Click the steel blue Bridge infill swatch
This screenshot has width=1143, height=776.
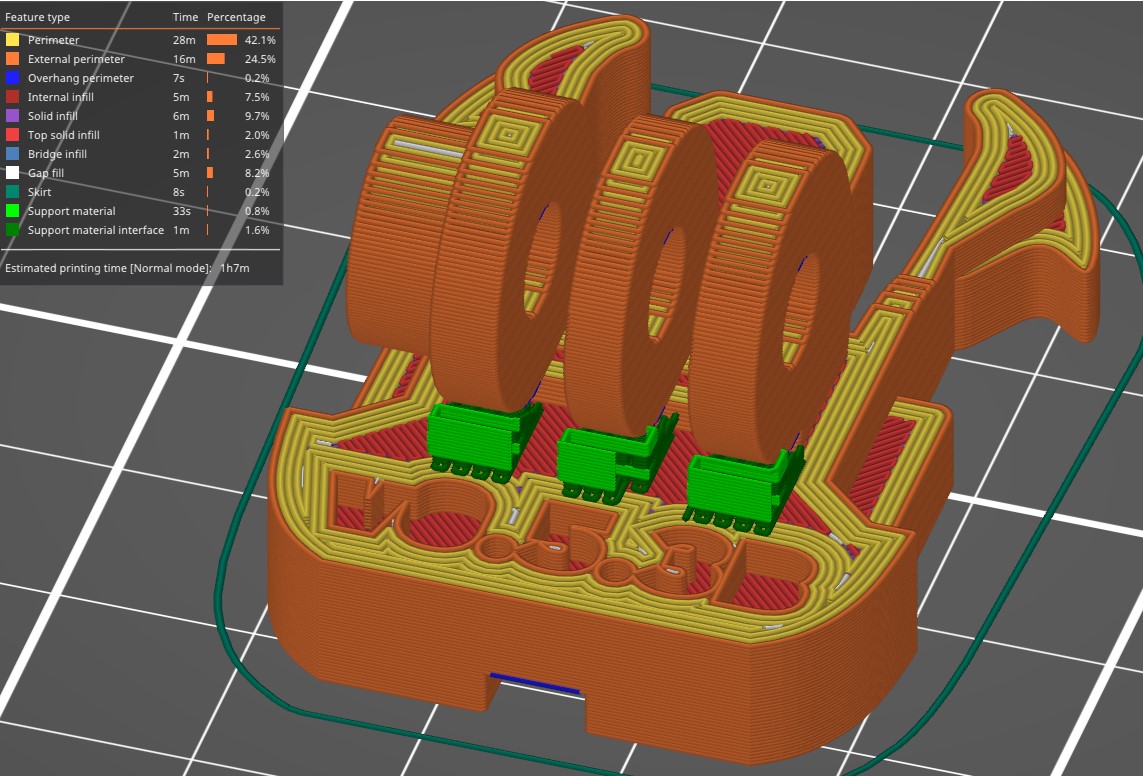coord(12,154)
